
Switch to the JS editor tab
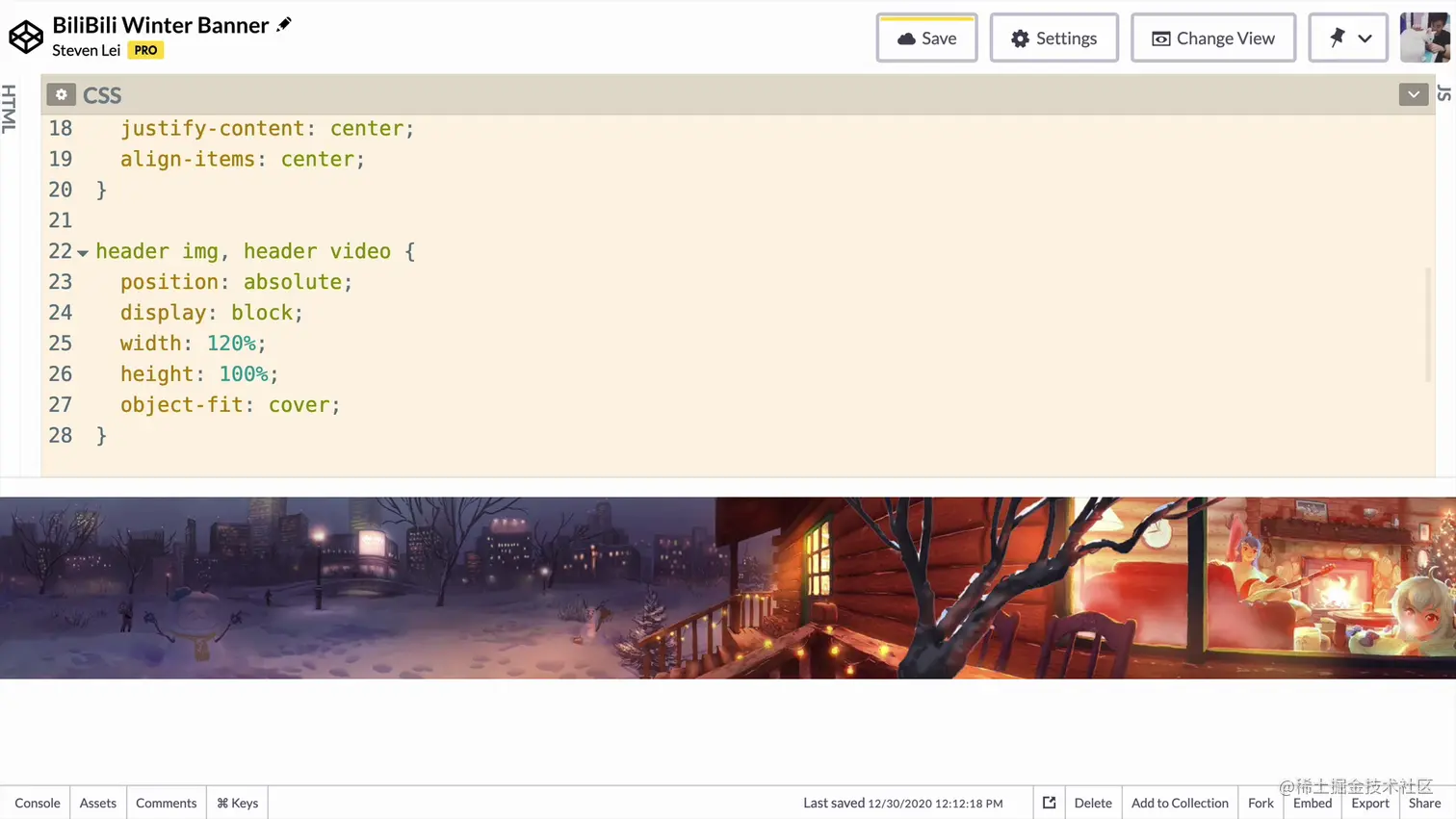point(1443,93)
